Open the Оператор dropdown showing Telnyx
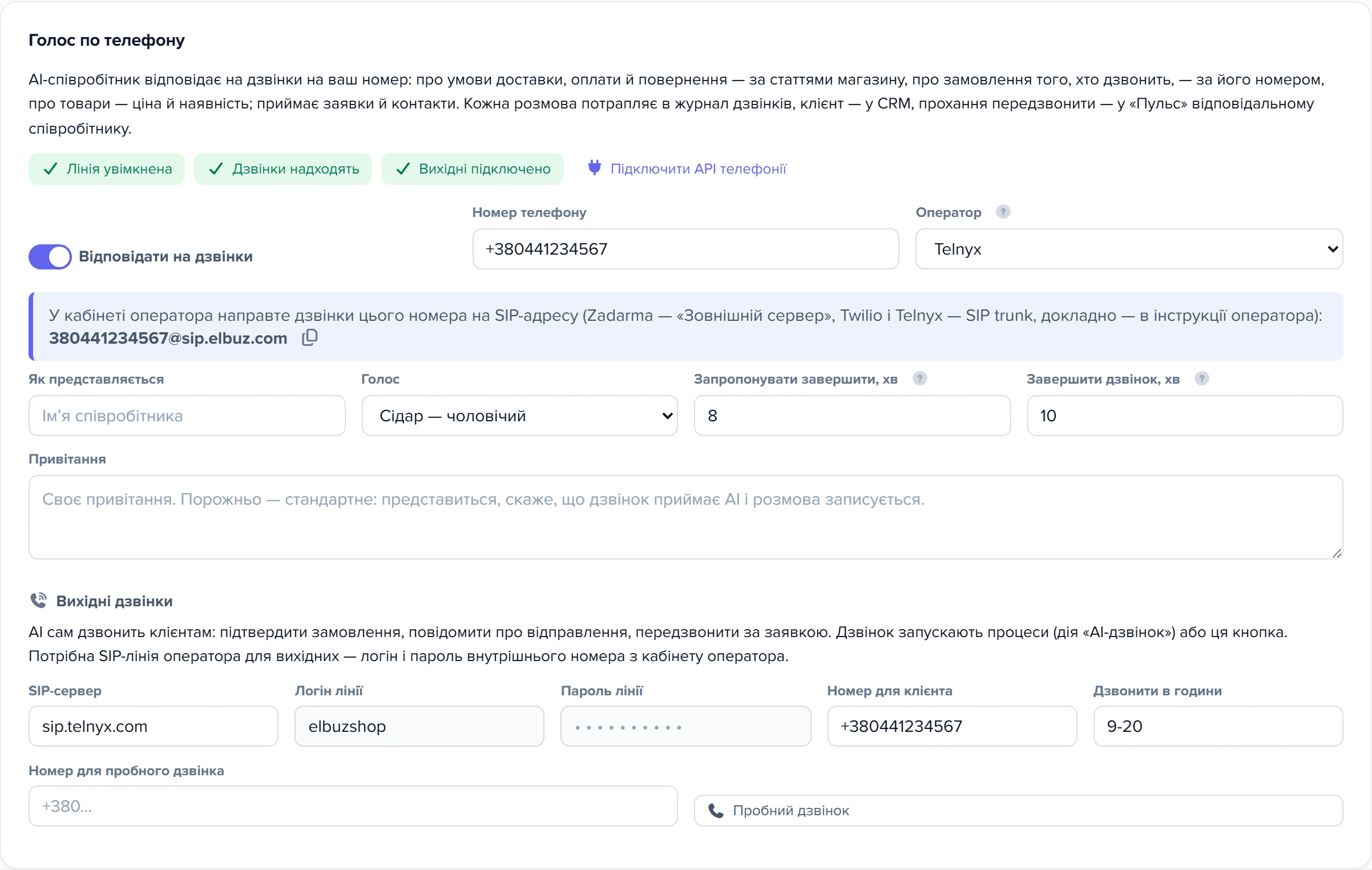The height and width of the screenshot is (870, 1372). pos(1129,249)
